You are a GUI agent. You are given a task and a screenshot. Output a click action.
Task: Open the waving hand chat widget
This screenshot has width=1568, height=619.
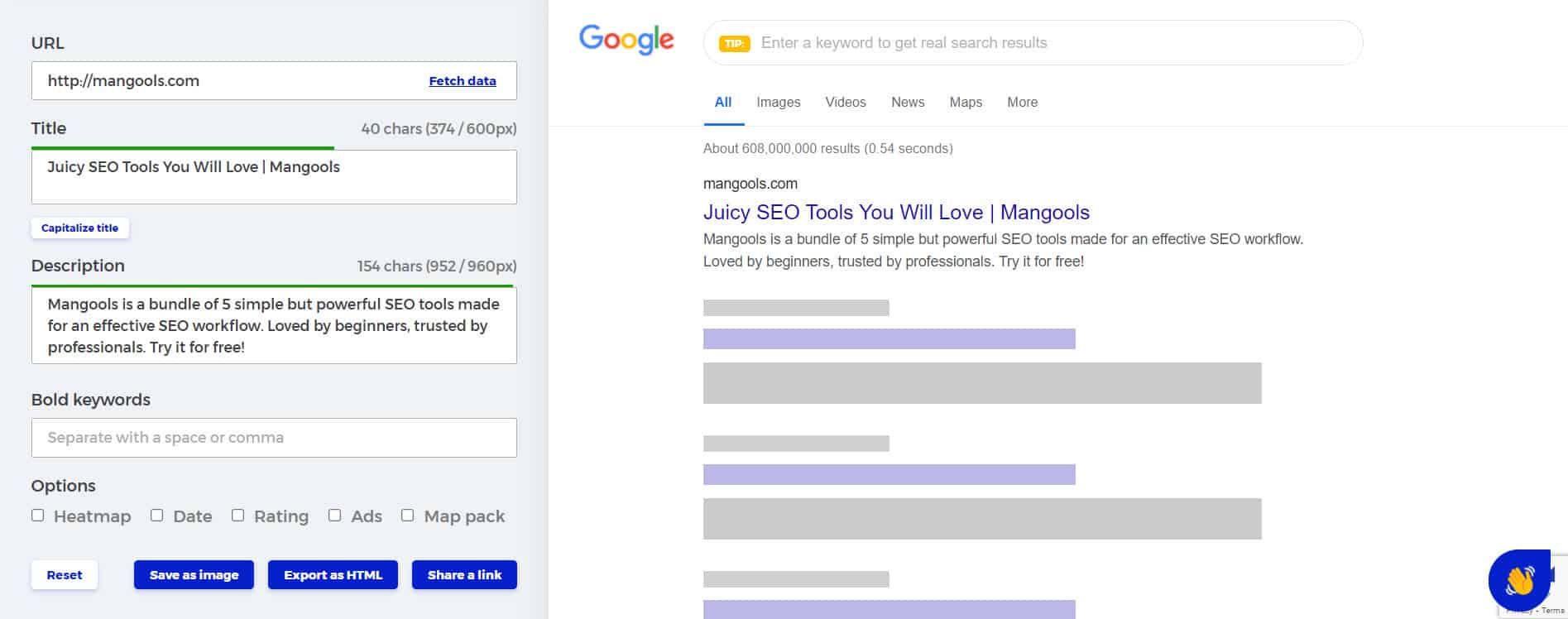point(1519,580)
